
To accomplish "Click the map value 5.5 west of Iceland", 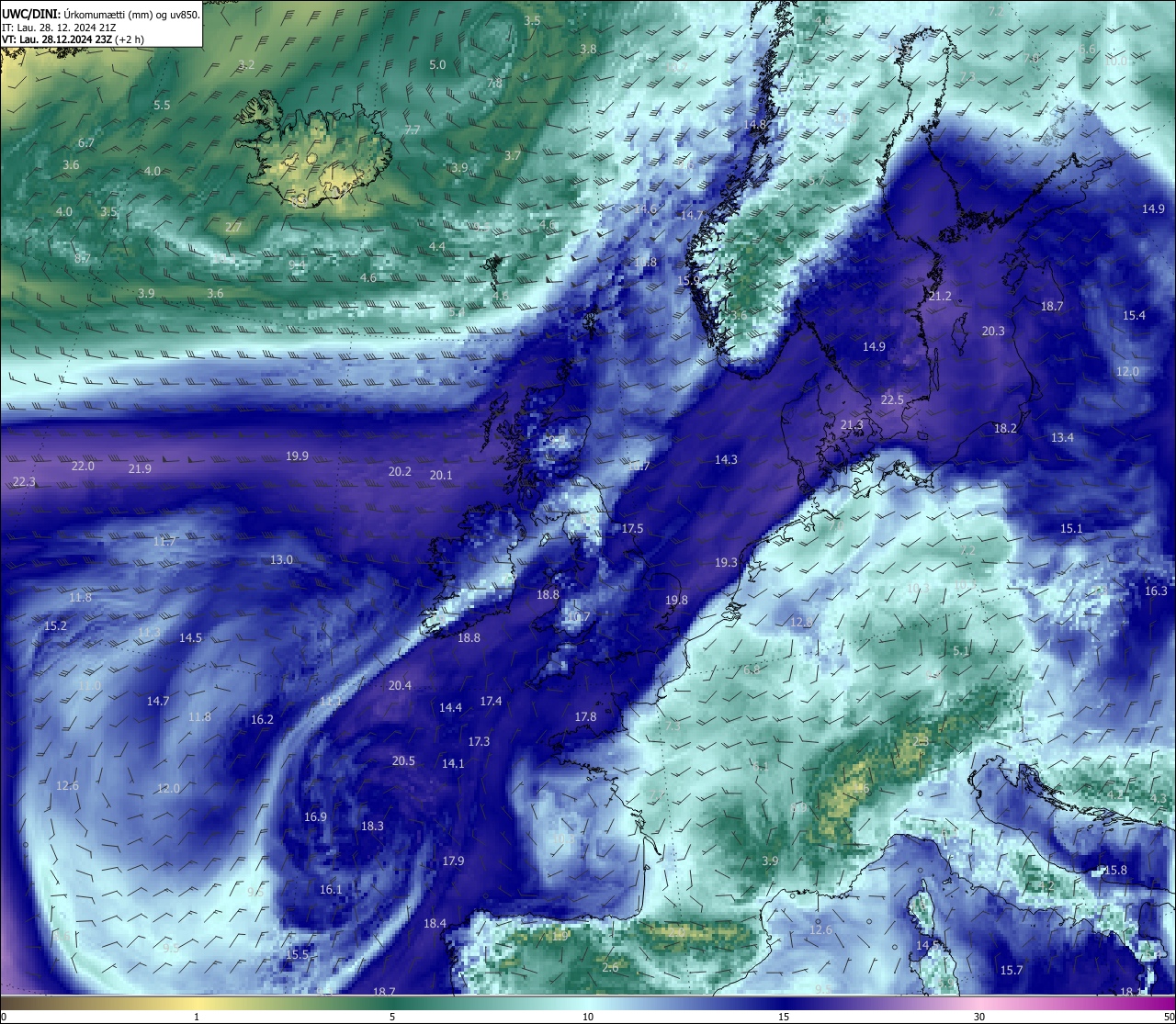I will pos(162,106).
